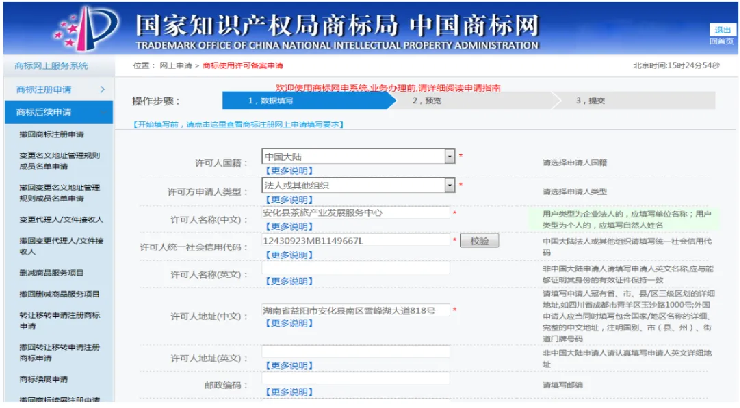Open the 许可人国籍 dropdown
The height and width of the screenshot is (408, 740).
pos(449,157)
